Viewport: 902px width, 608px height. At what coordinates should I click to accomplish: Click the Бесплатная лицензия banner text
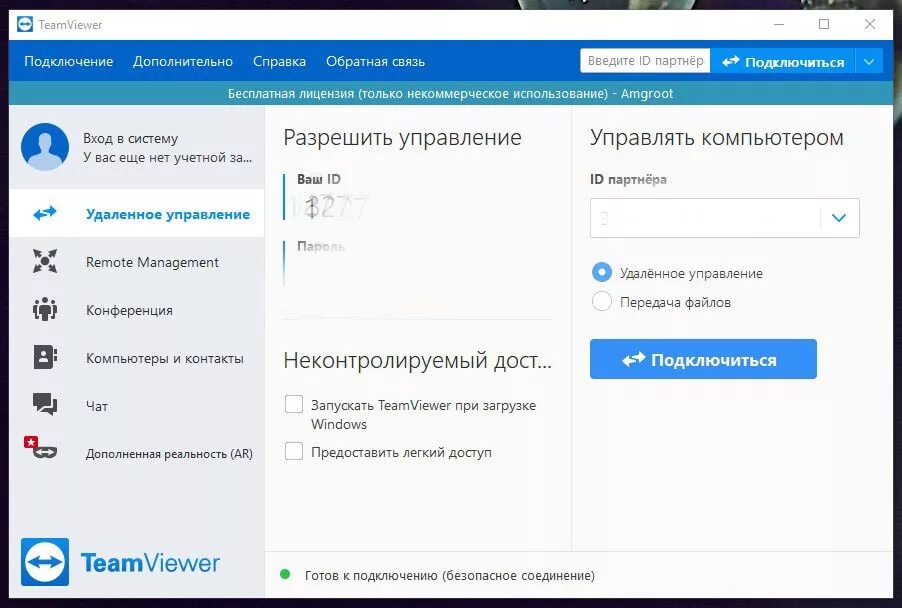click(x=450, y=94)
